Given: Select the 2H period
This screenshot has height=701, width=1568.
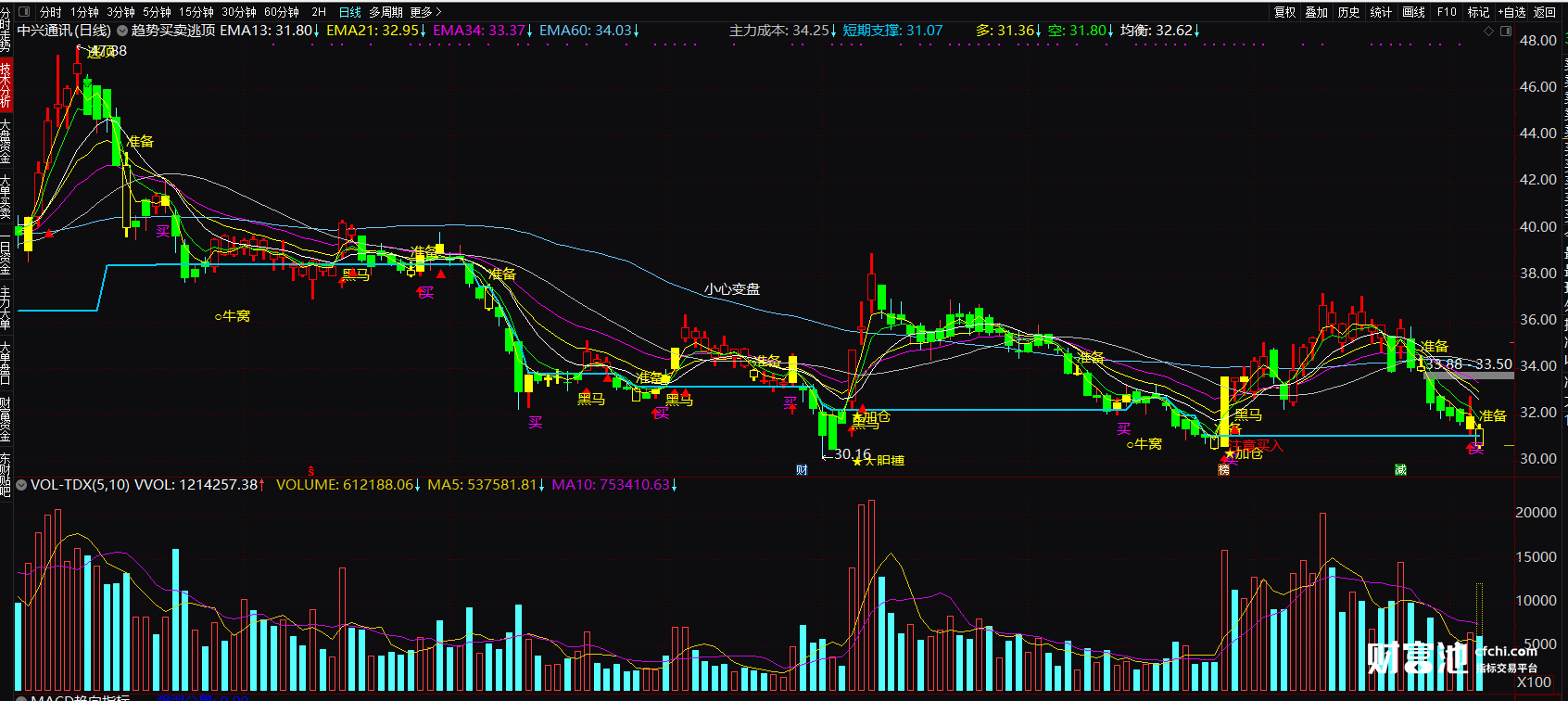Looking at the screenshot, I should click(x=319, y=12).
